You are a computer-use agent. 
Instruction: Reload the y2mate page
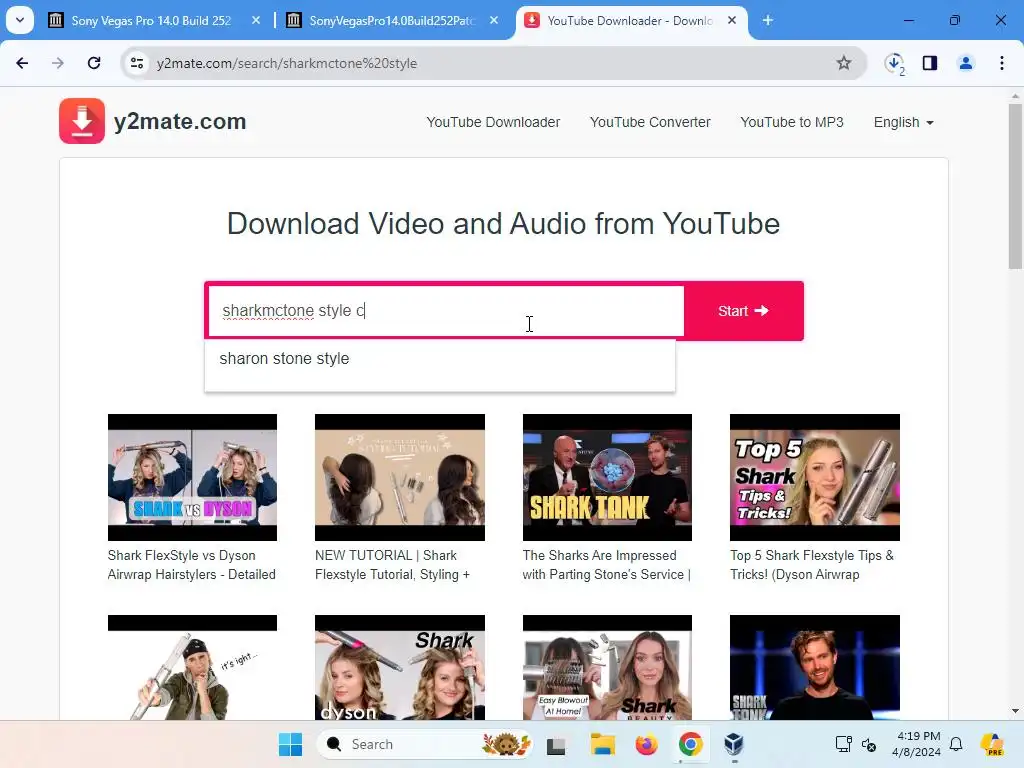(x=94, y=63)
